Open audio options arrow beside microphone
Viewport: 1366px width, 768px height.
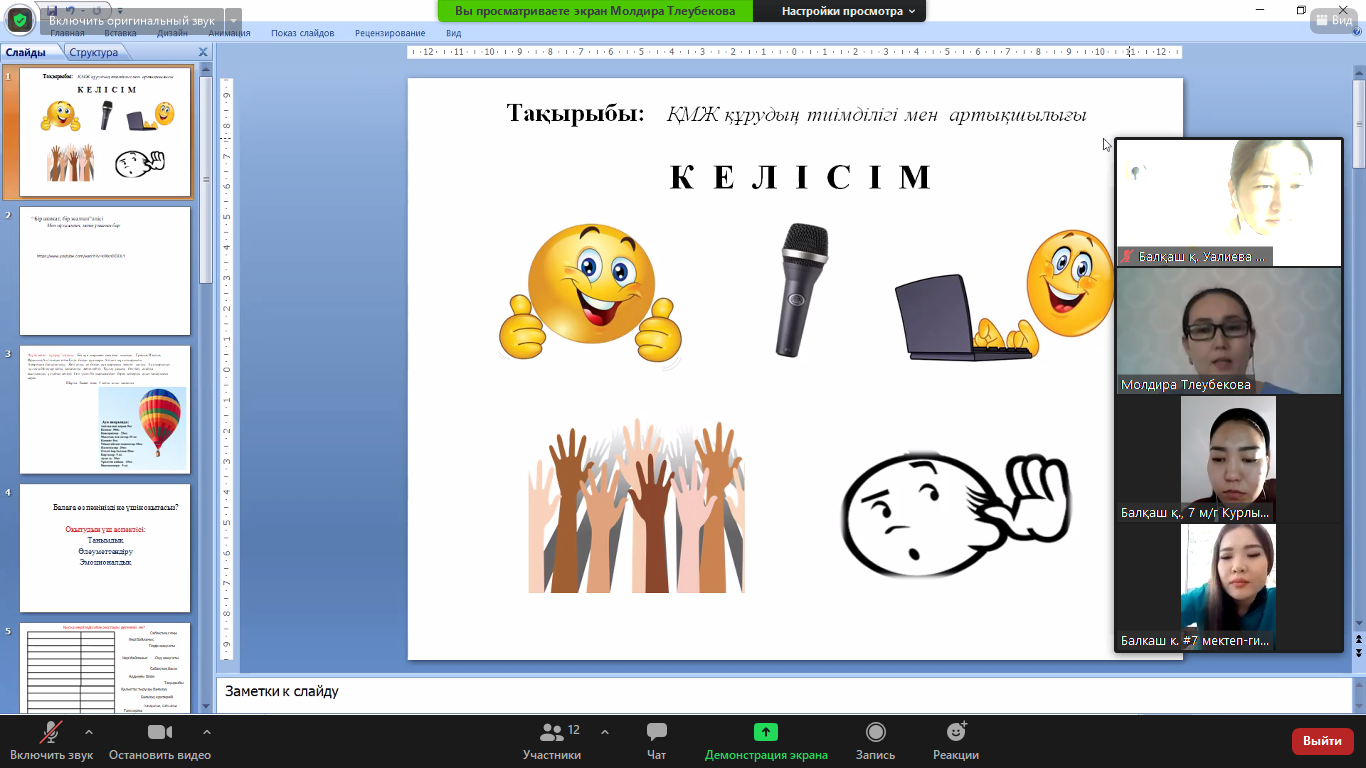[89, 731]
